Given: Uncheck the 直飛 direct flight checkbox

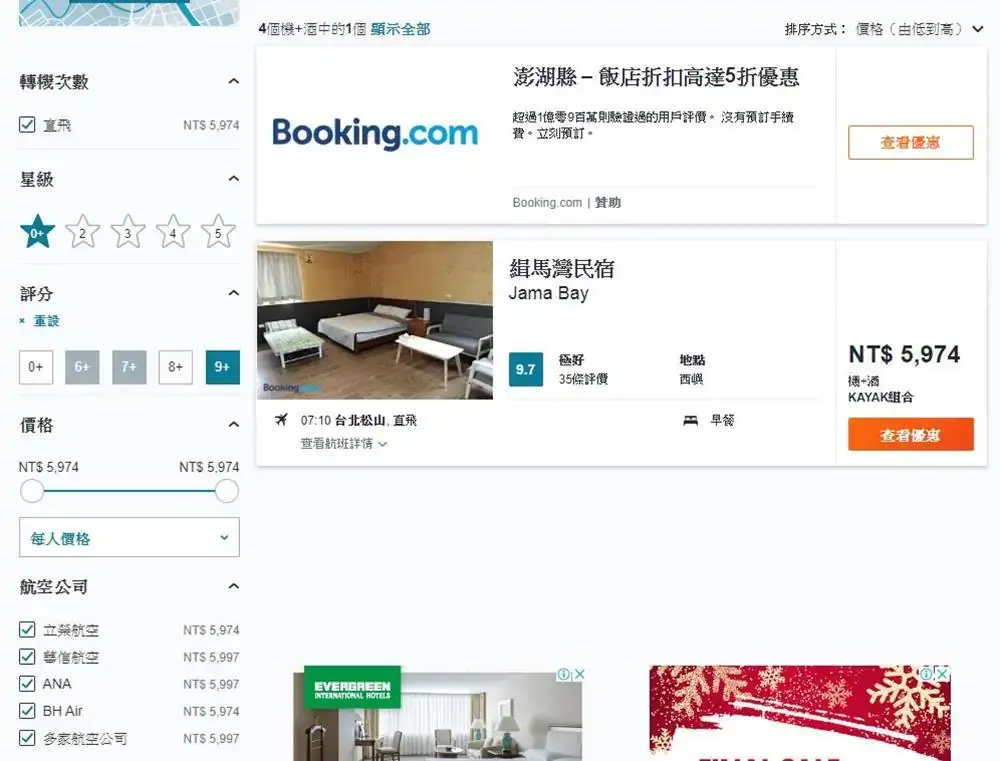Looking at the screenshot, I should [x=28, y=125].
